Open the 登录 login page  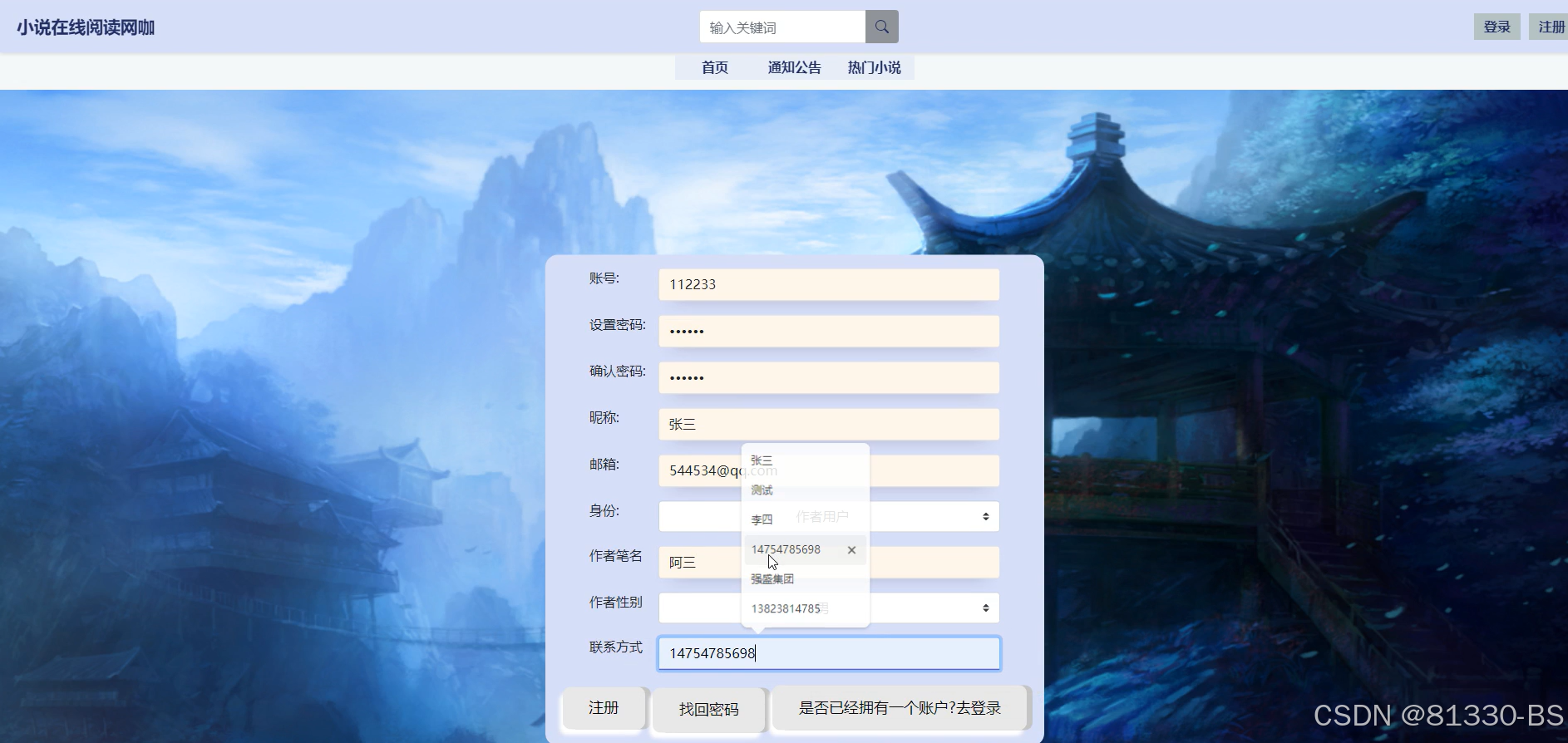point(1497,27)
